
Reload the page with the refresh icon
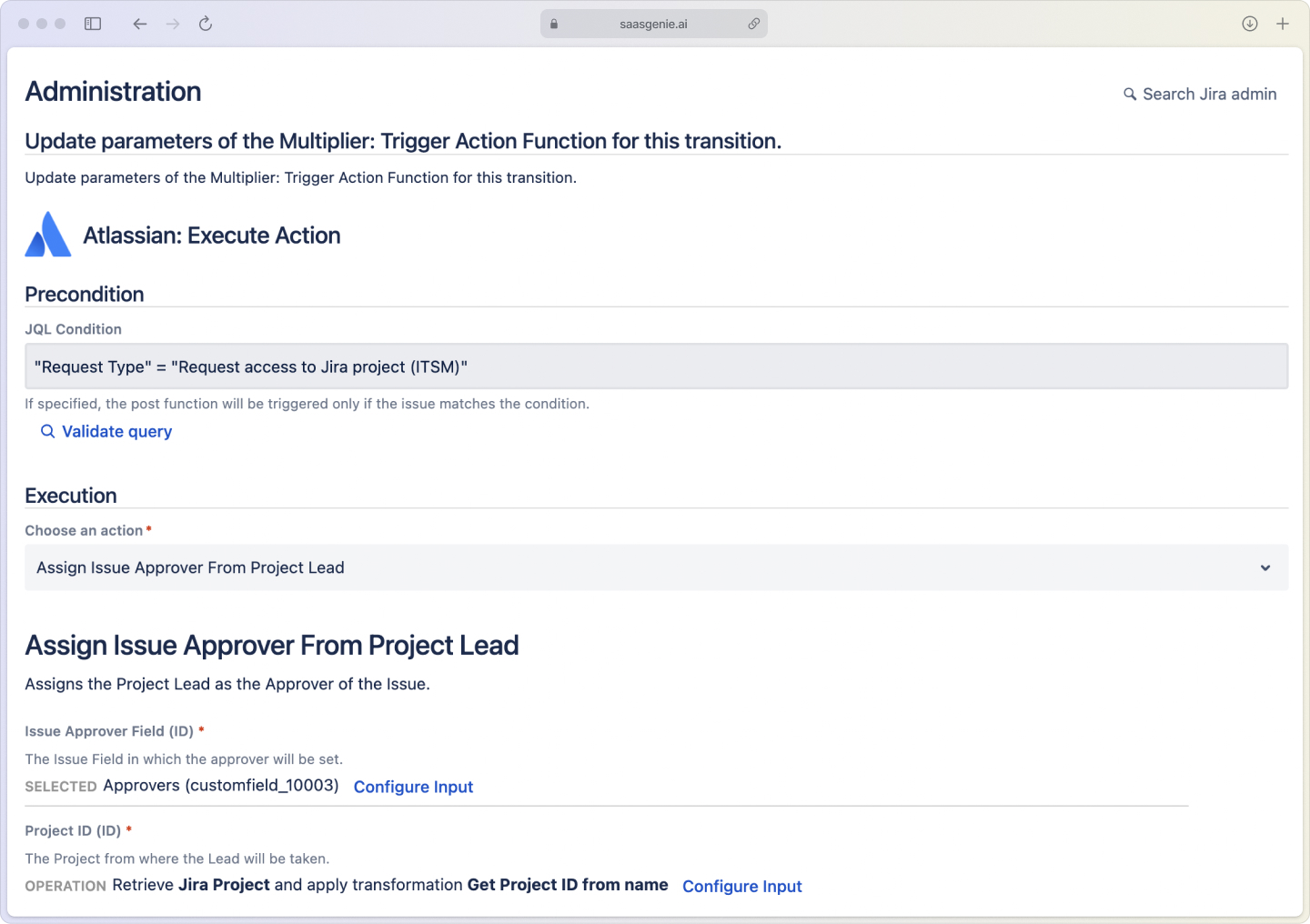[x=206, y=24]
